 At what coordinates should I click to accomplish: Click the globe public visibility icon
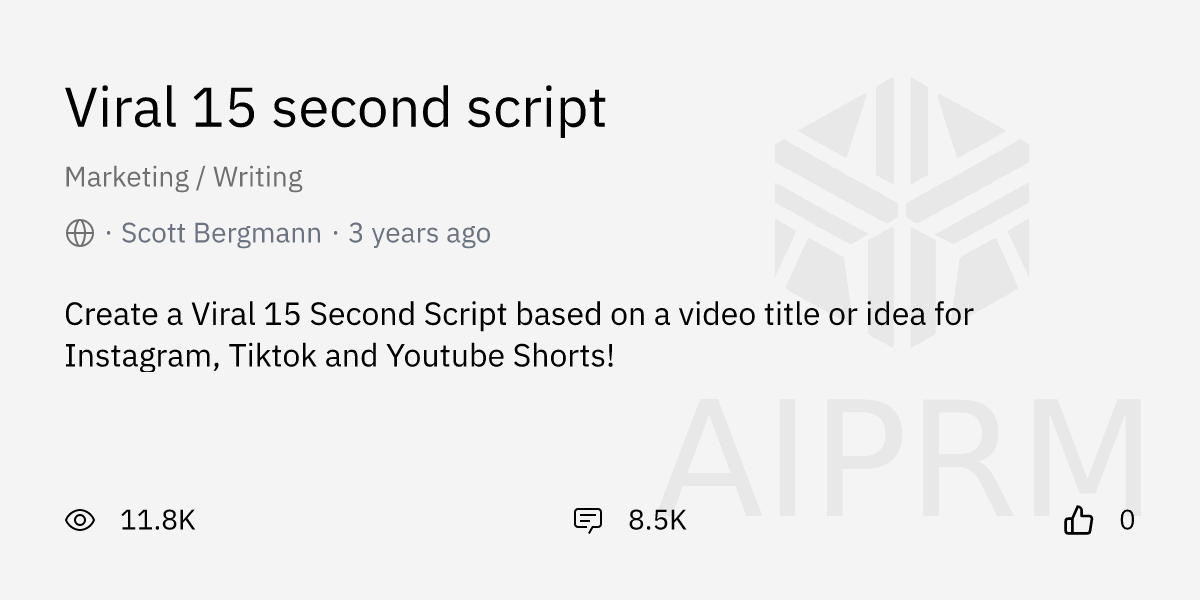[80, 234]
